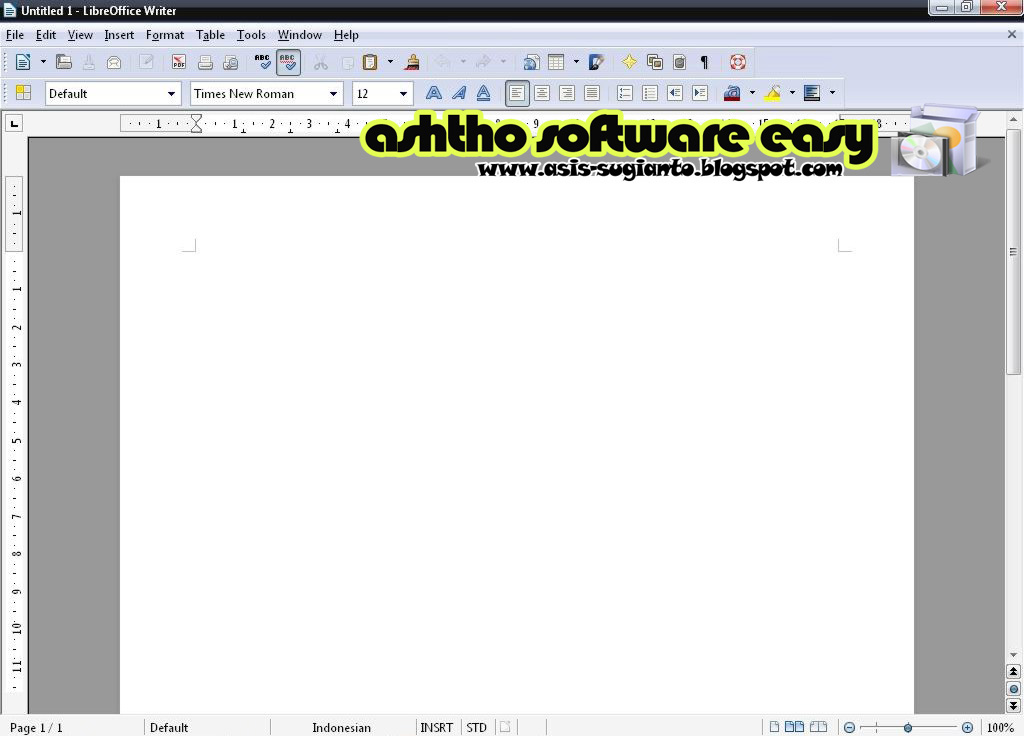The height and width of the screenshot is (736, 1024).
Task: Click Default page style in status bar
Action: 169,727
